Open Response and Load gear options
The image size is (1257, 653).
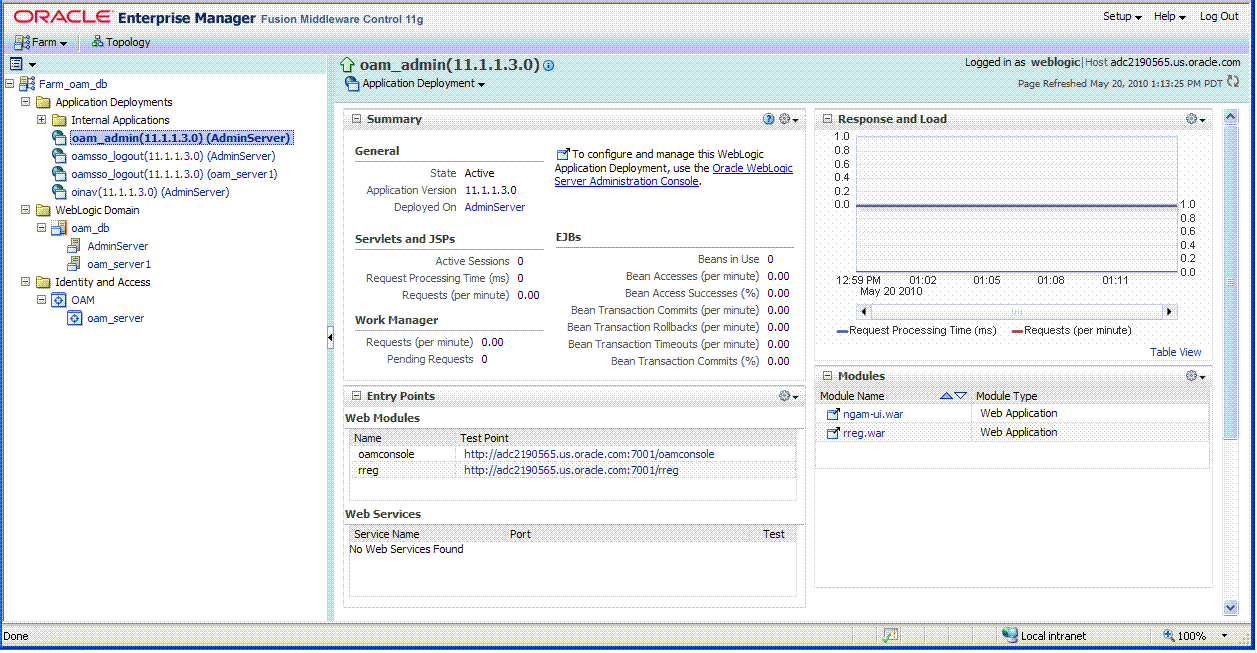(1196, 119)
